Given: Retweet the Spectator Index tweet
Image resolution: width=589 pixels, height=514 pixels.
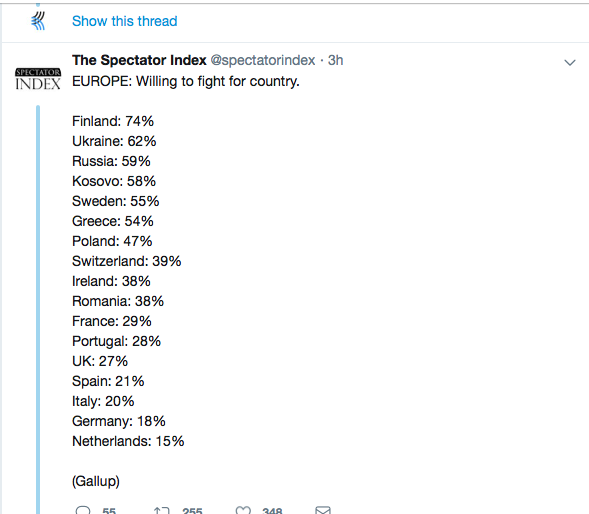Looking at the screenshot, I should pos(162,510).
